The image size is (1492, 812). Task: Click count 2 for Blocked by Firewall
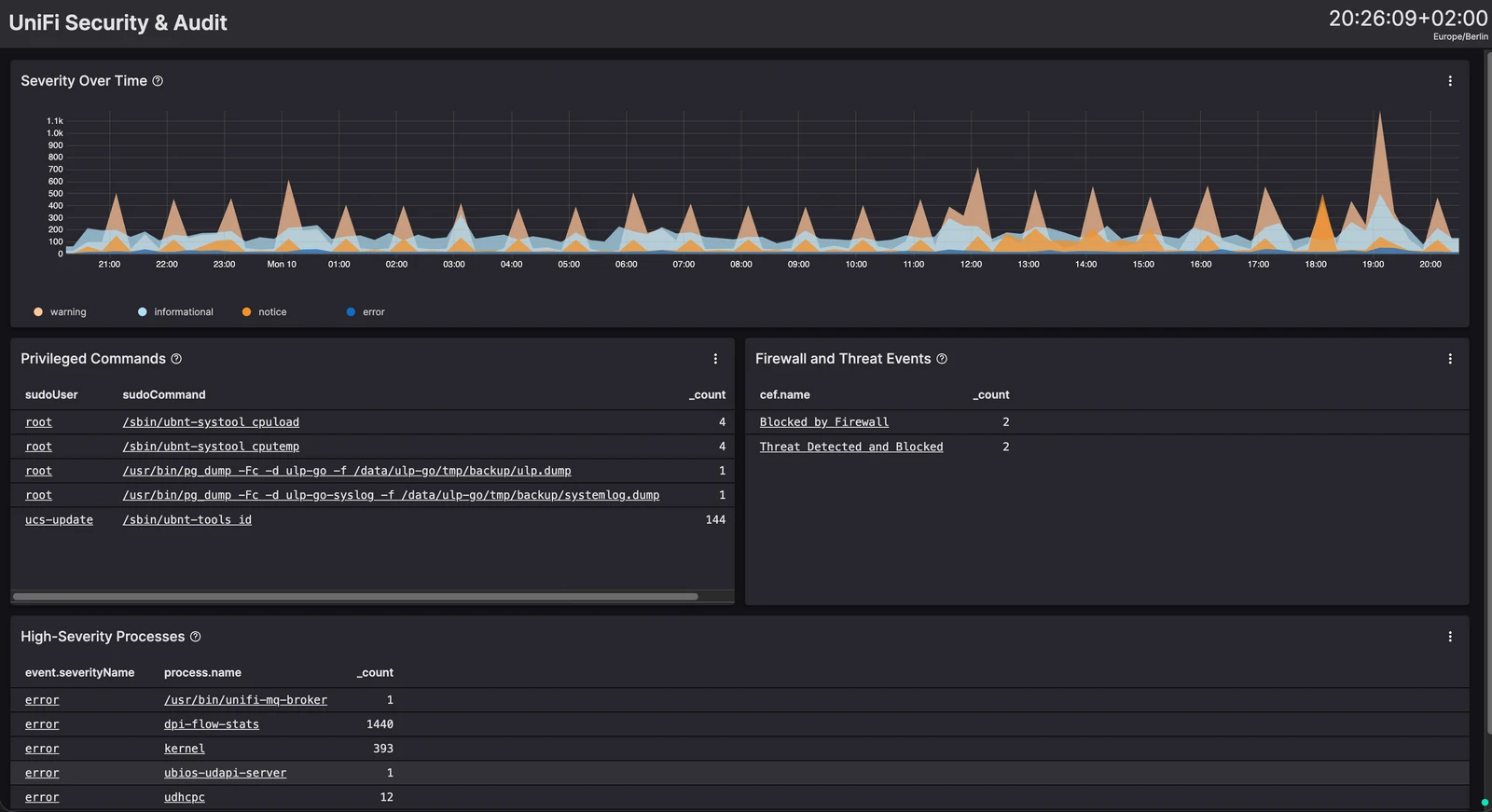1006,422
